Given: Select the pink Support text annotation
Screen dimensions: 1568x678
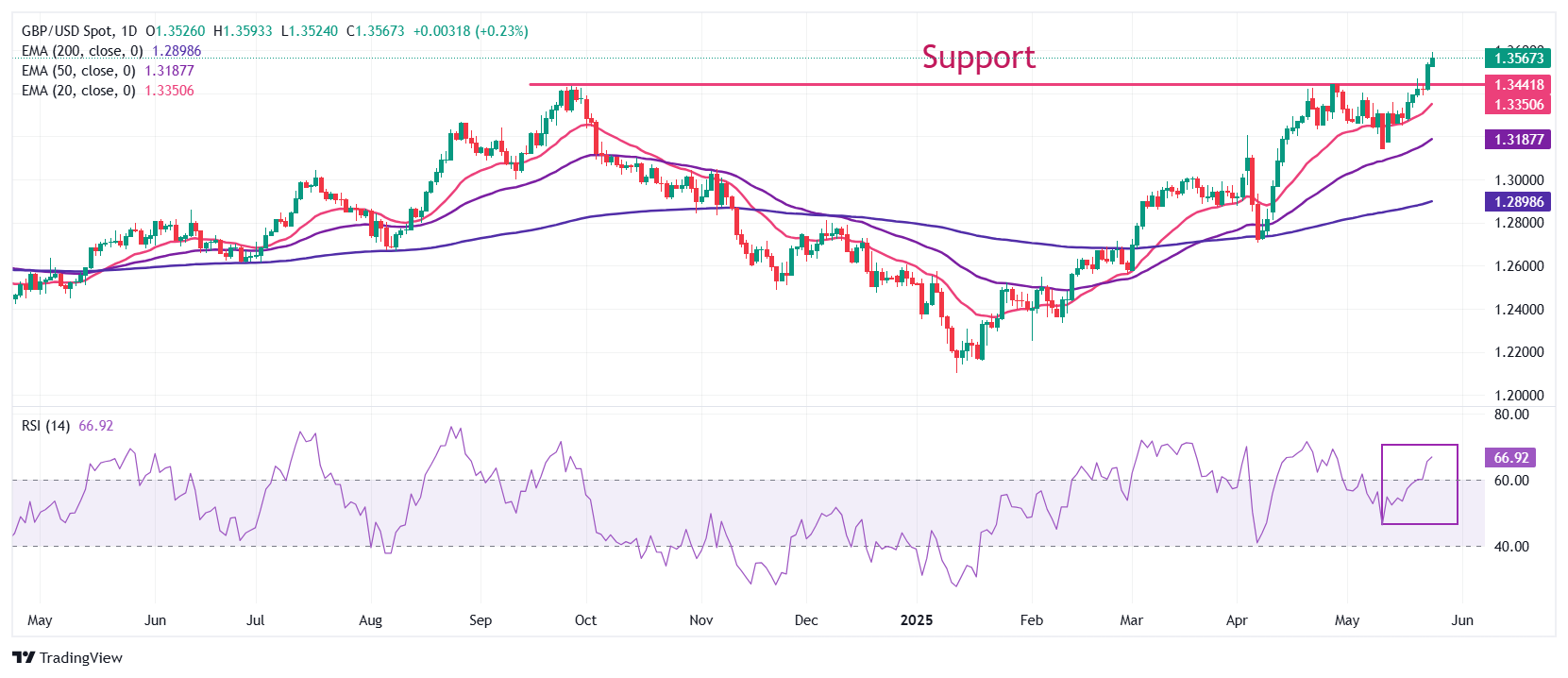Looking at the screenshot, I should [978, 58].
